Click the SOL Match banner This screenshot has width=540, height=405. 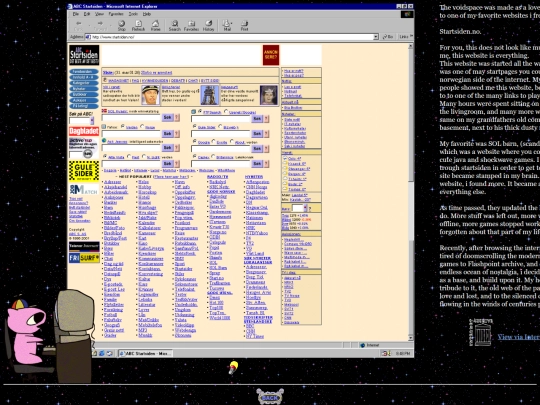click(x=84, y=189)
